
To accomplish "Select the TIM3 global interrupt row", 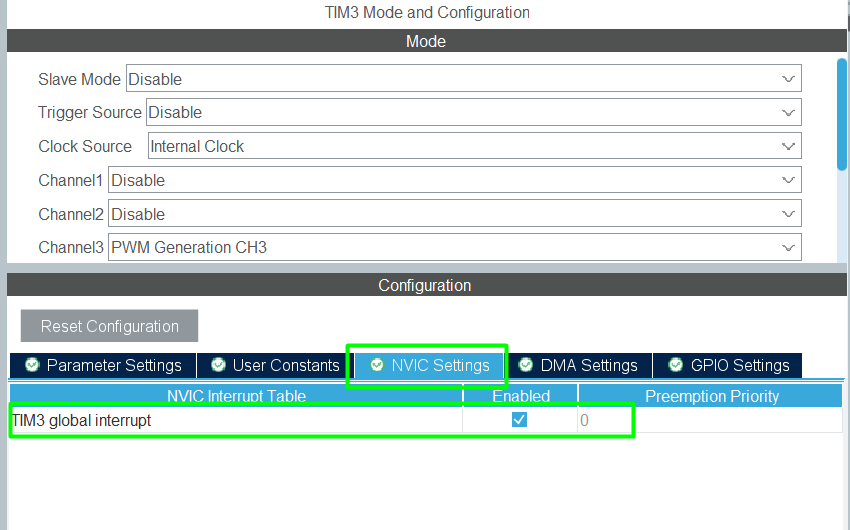I will point(235,421).
